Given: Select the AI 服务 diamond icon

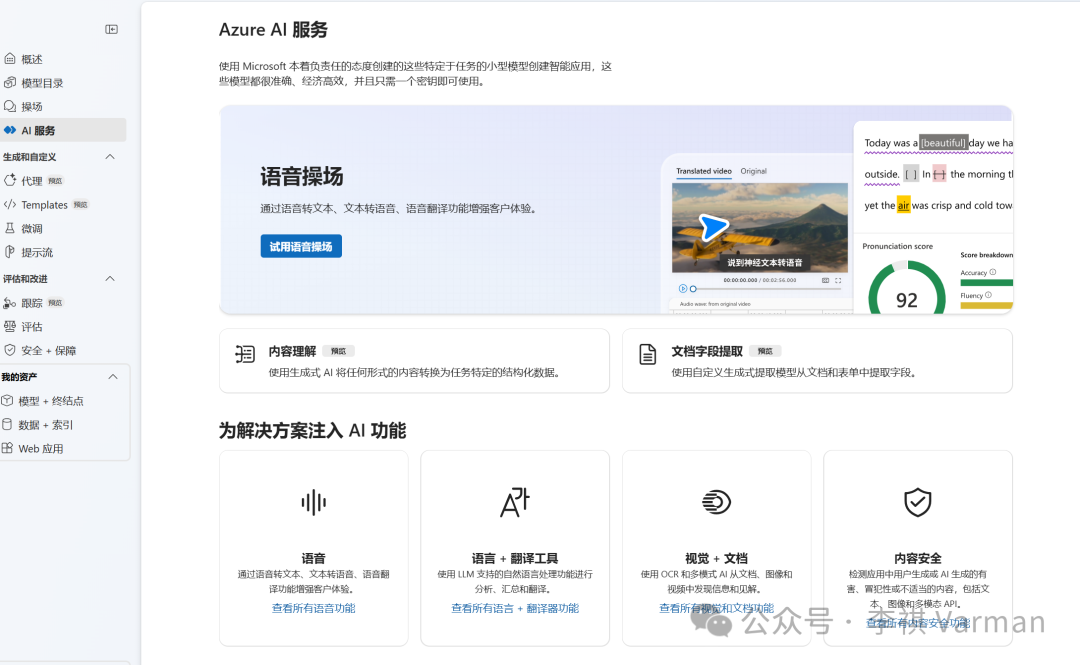Looking at the screenshot, I should click(10, 130).
